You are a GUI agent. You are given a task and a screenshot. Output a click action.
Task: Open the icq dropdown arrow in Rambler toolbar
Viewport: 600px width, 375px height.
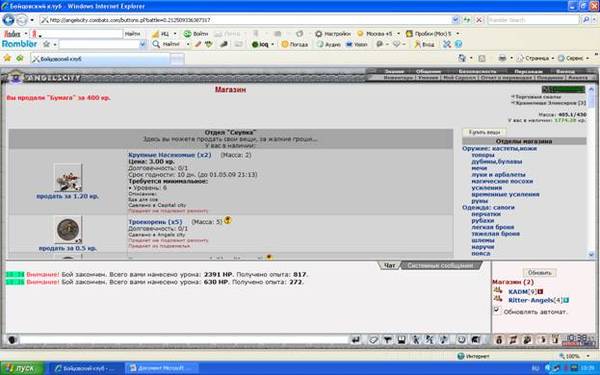(x=272, y=44)
